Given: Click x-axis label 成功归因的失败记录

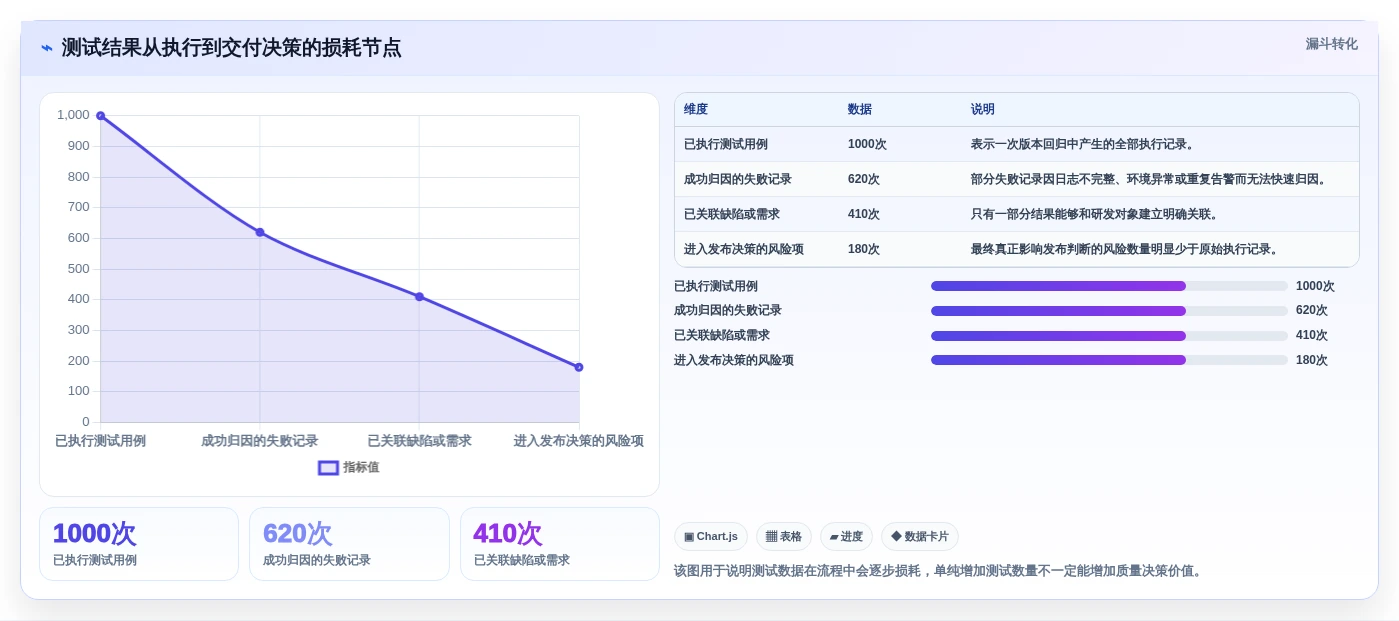Looking at the screenshot, I should click(x=260, y=441).
